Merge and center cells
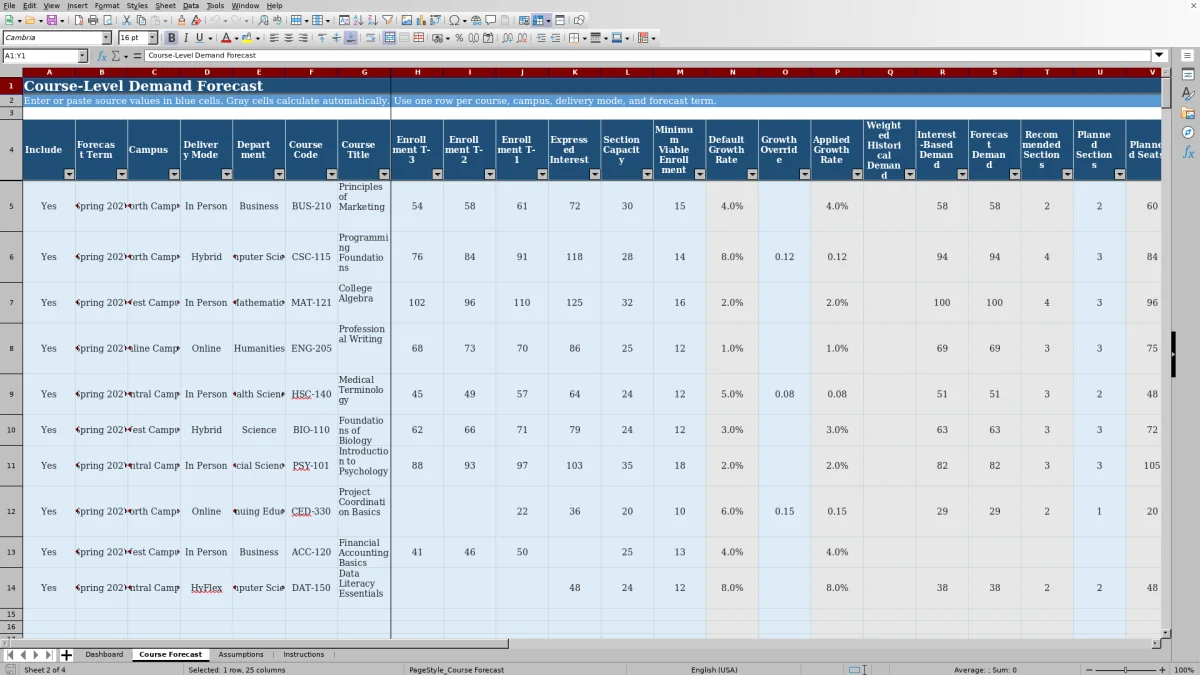The width and height of the screenshot is (1200, 675). pyautogui.click(x=389, y=38)
